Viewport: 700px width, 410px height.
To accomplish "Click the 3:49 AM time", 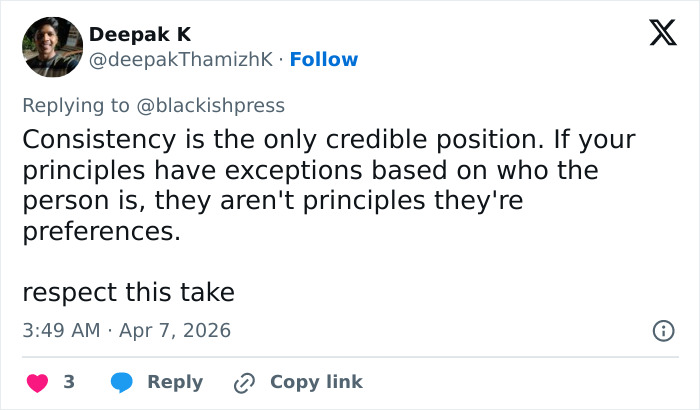I will tap(60, 330).
